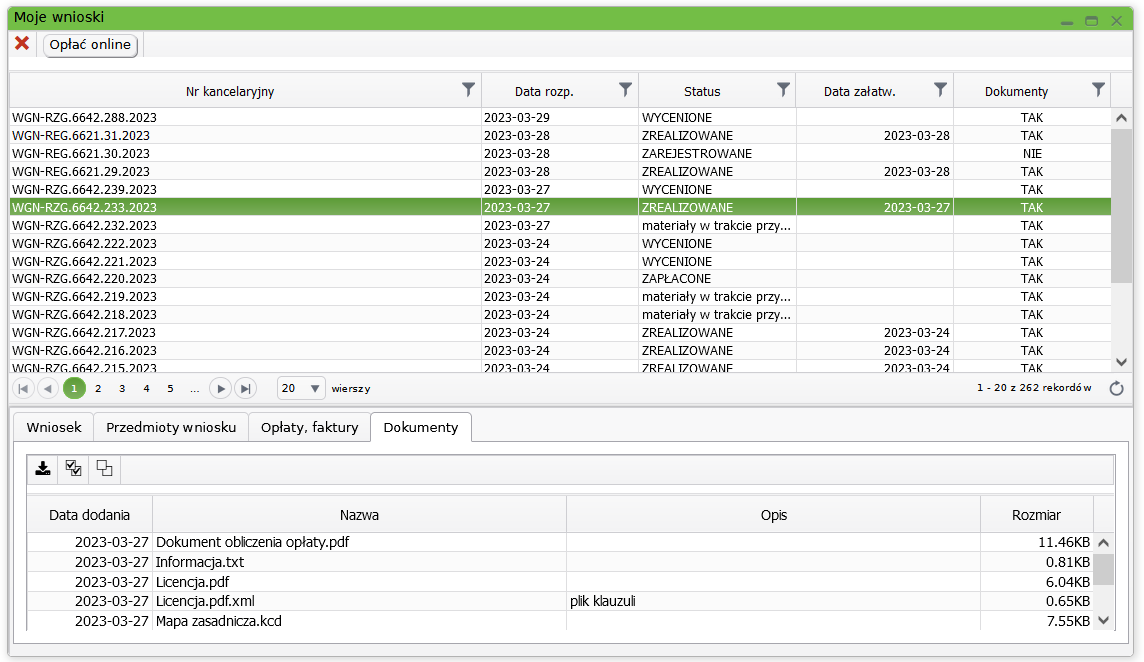Refresh the requests table
1144x662 pixels.
point(1117,388)
